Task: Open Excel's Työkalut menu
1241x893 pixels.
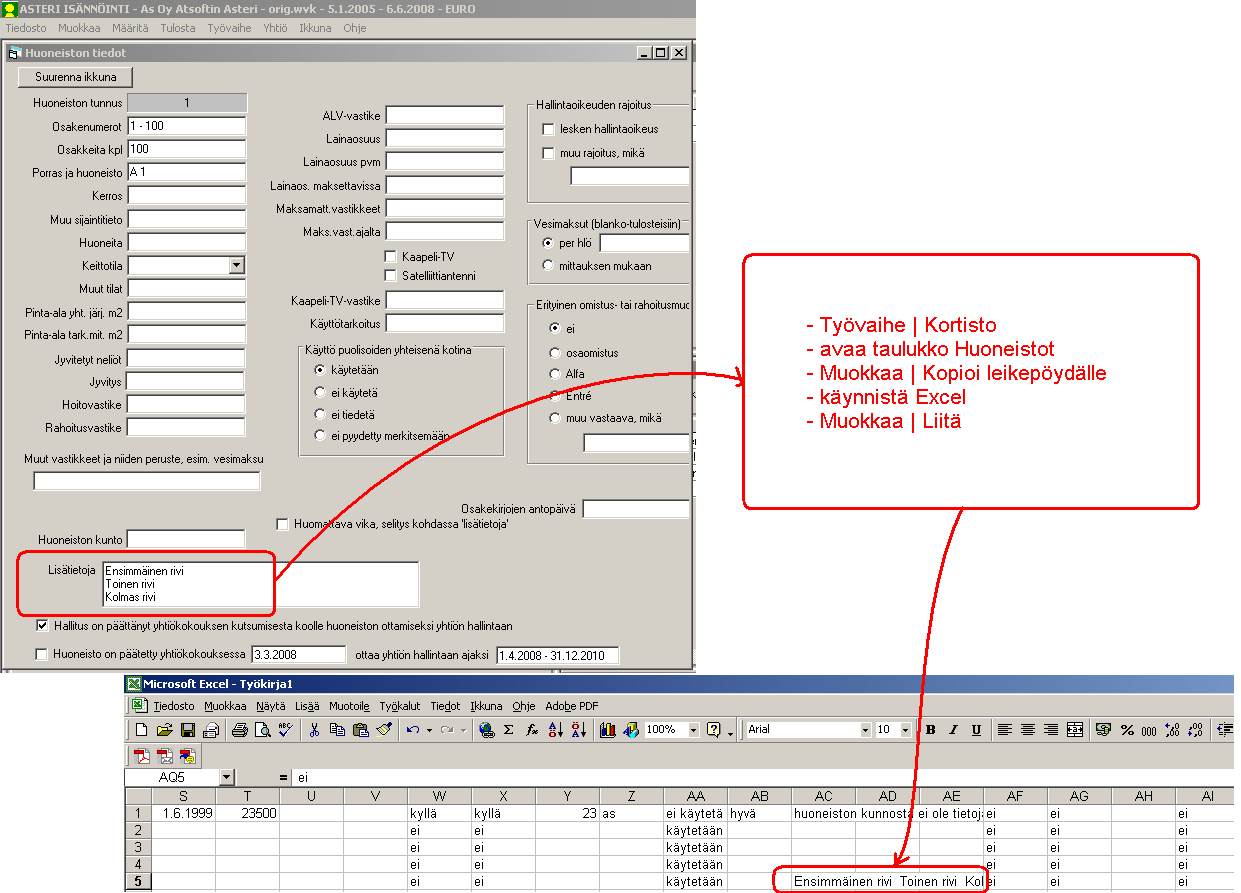Action: 400,706
